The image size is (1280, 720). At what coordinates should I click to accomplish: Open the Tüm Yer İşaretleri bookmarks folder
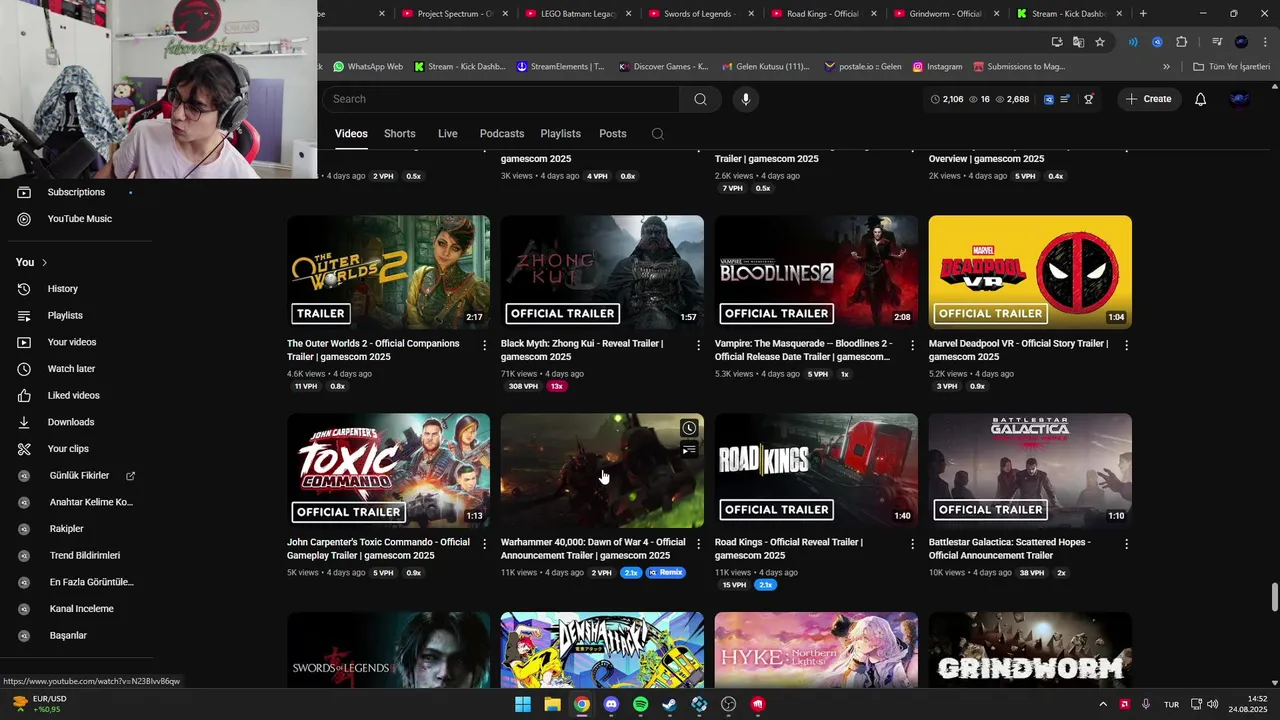[1232, 67]
